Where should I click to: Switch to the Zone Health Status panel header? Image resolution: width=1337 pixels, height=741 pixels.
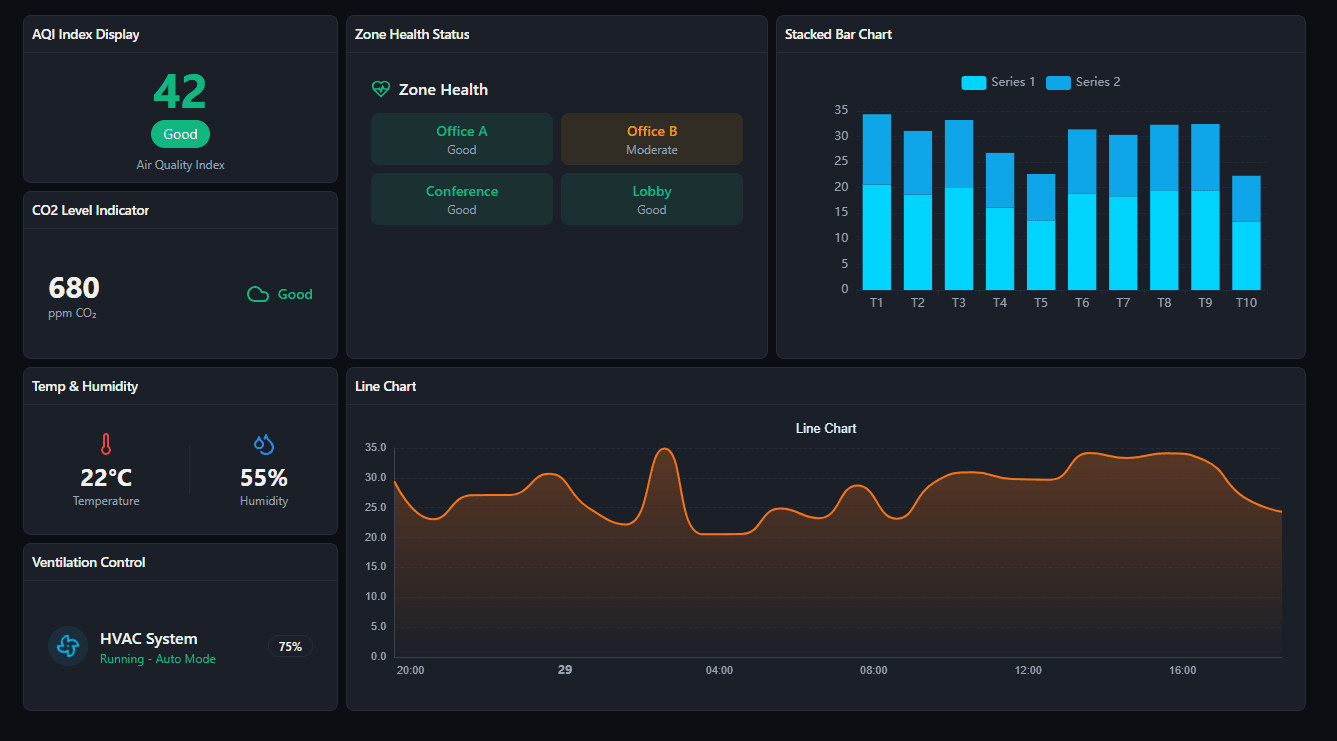410,33
